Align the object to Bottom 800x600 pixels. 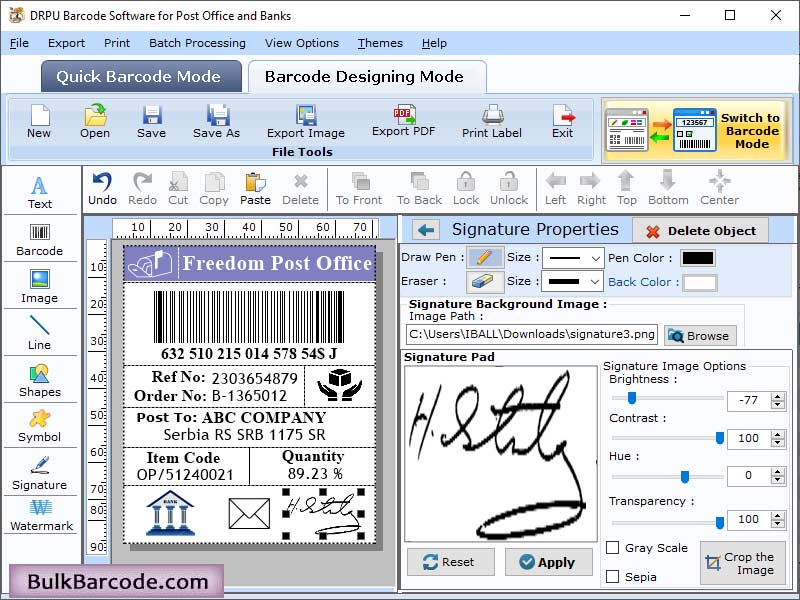pyautogui.click(x=668, y=189)
